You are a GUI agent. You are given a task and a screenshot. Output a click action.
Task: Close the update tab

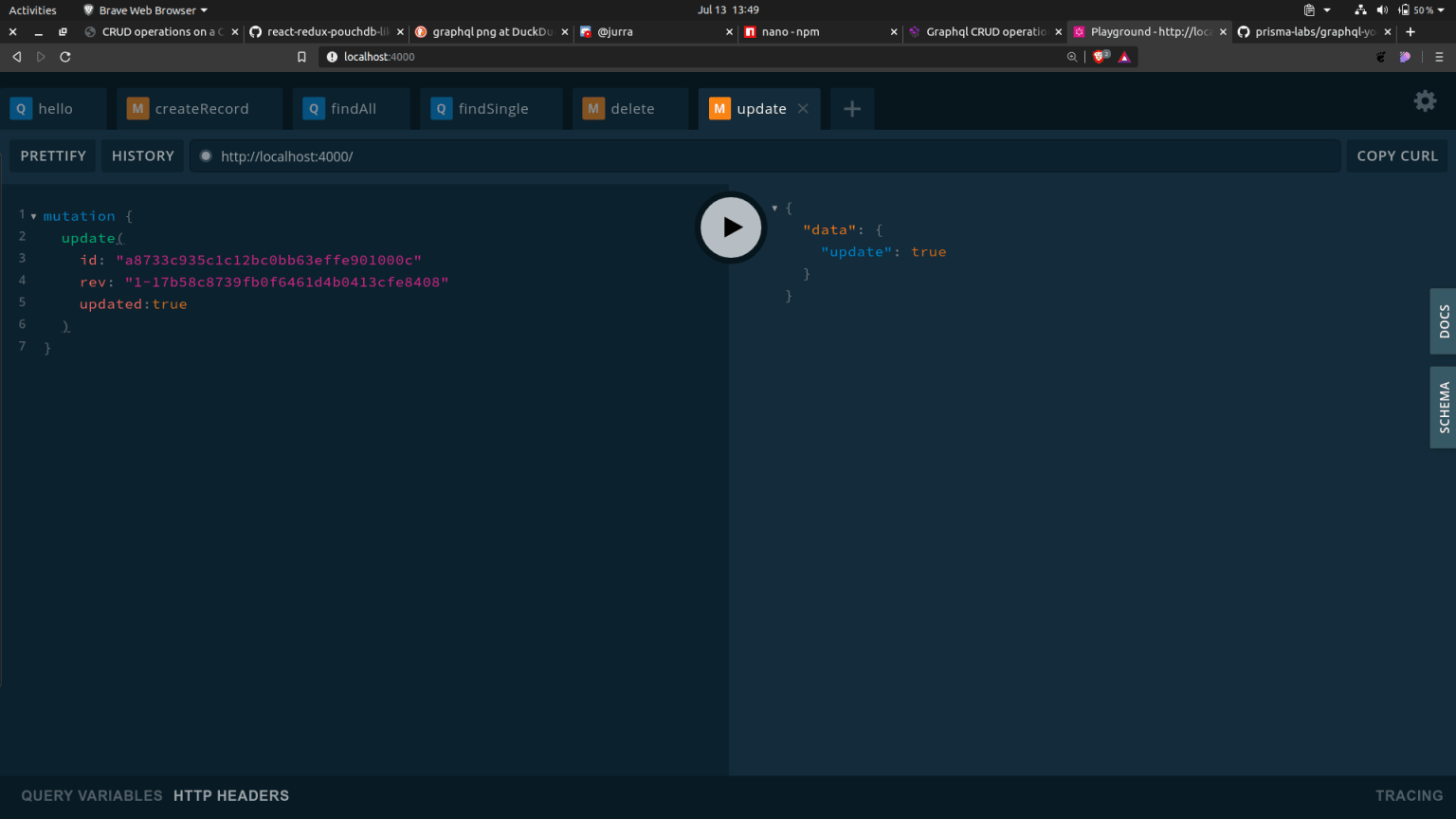[803, 108]
